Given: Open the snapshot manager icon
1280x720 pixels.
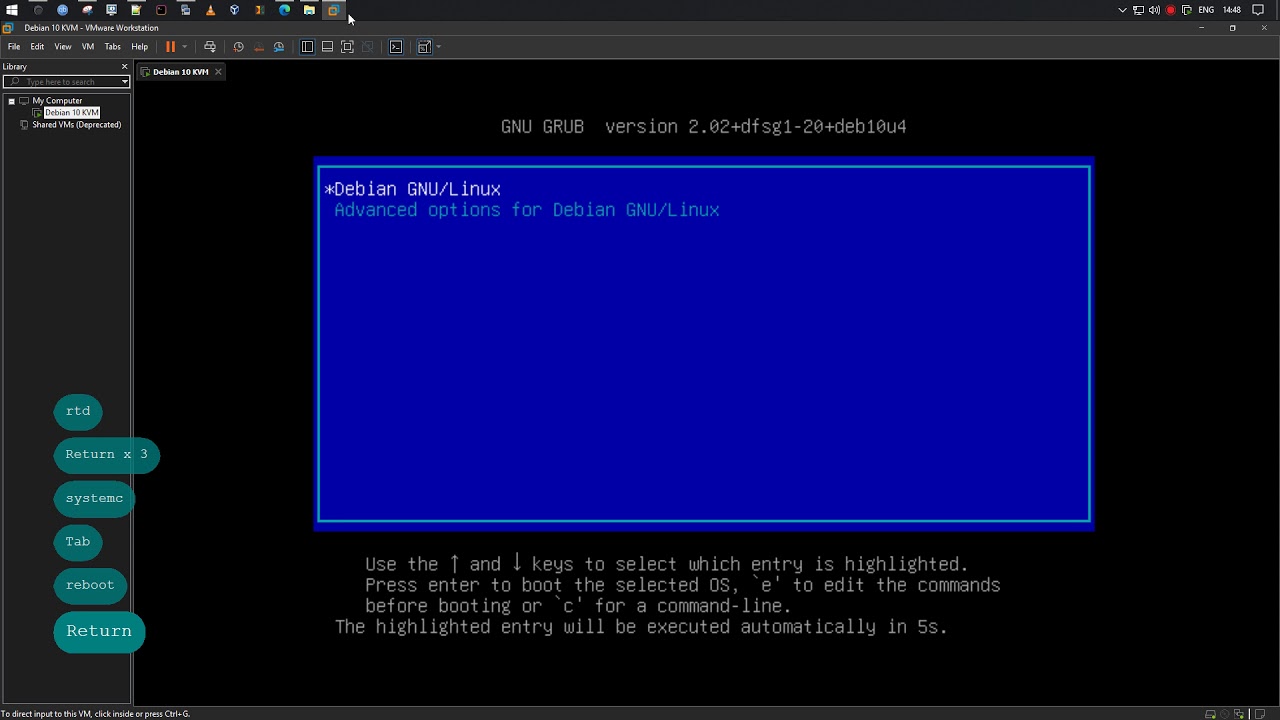Looking at the screenshot, I should click(x=279, y=47).
